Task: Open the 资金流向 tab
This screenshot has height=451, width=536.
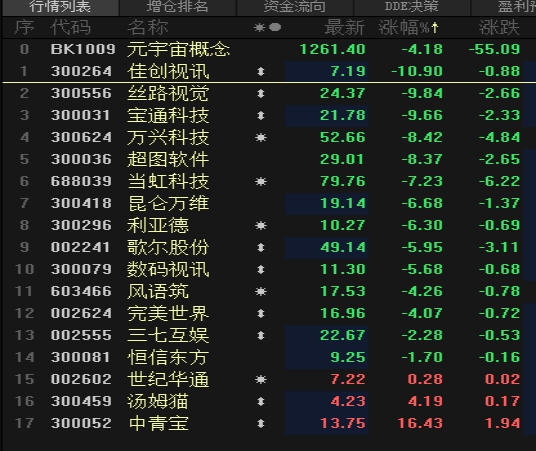Action: point(295,7)
